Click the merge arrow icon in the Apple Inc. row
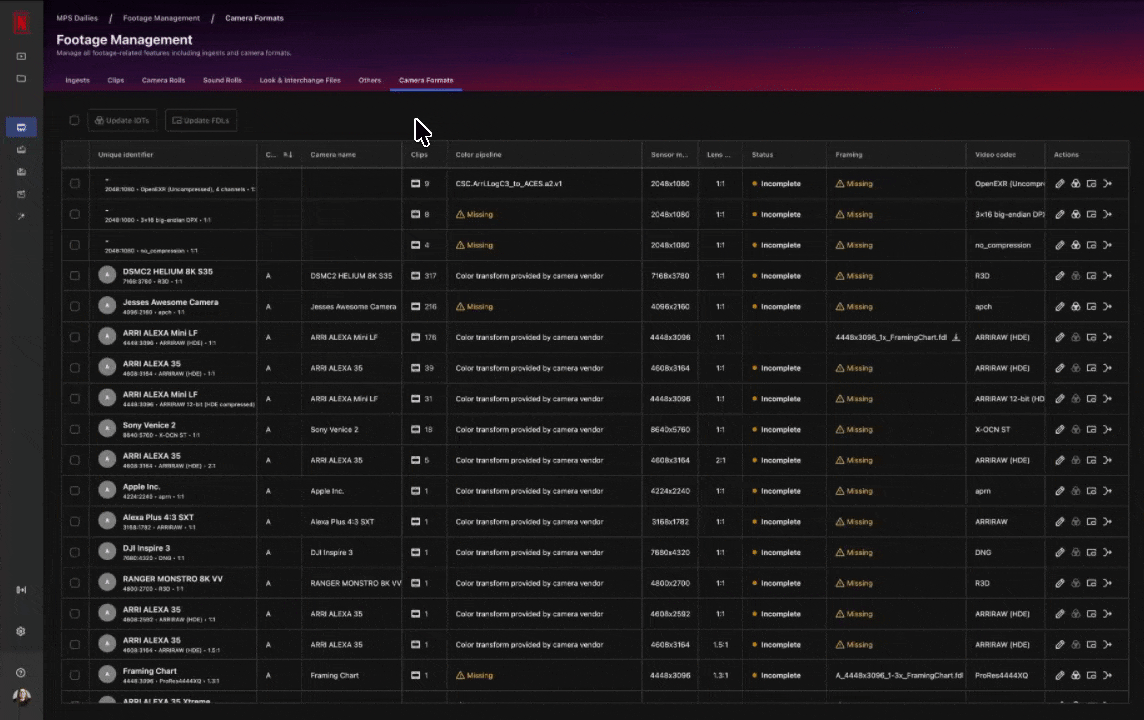 (1107, 491)
